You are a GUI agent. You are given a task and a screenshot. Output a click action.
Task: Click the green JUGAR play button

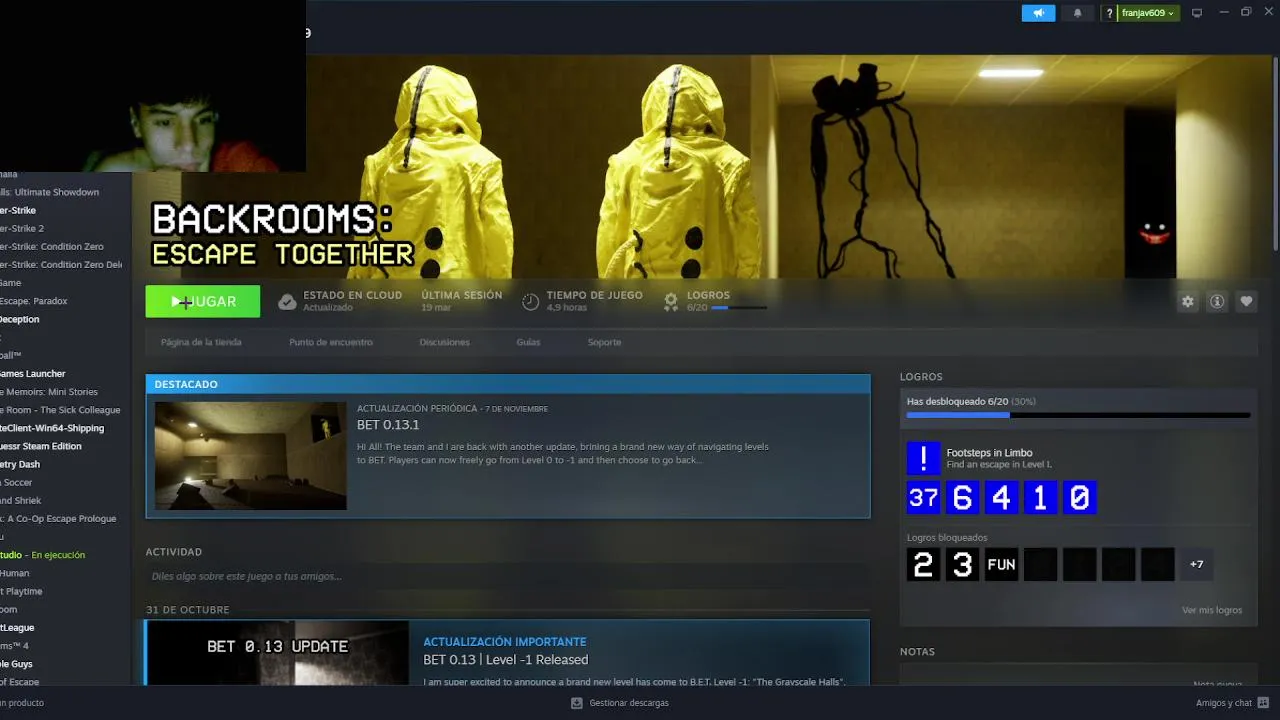(x=203, y=301)
